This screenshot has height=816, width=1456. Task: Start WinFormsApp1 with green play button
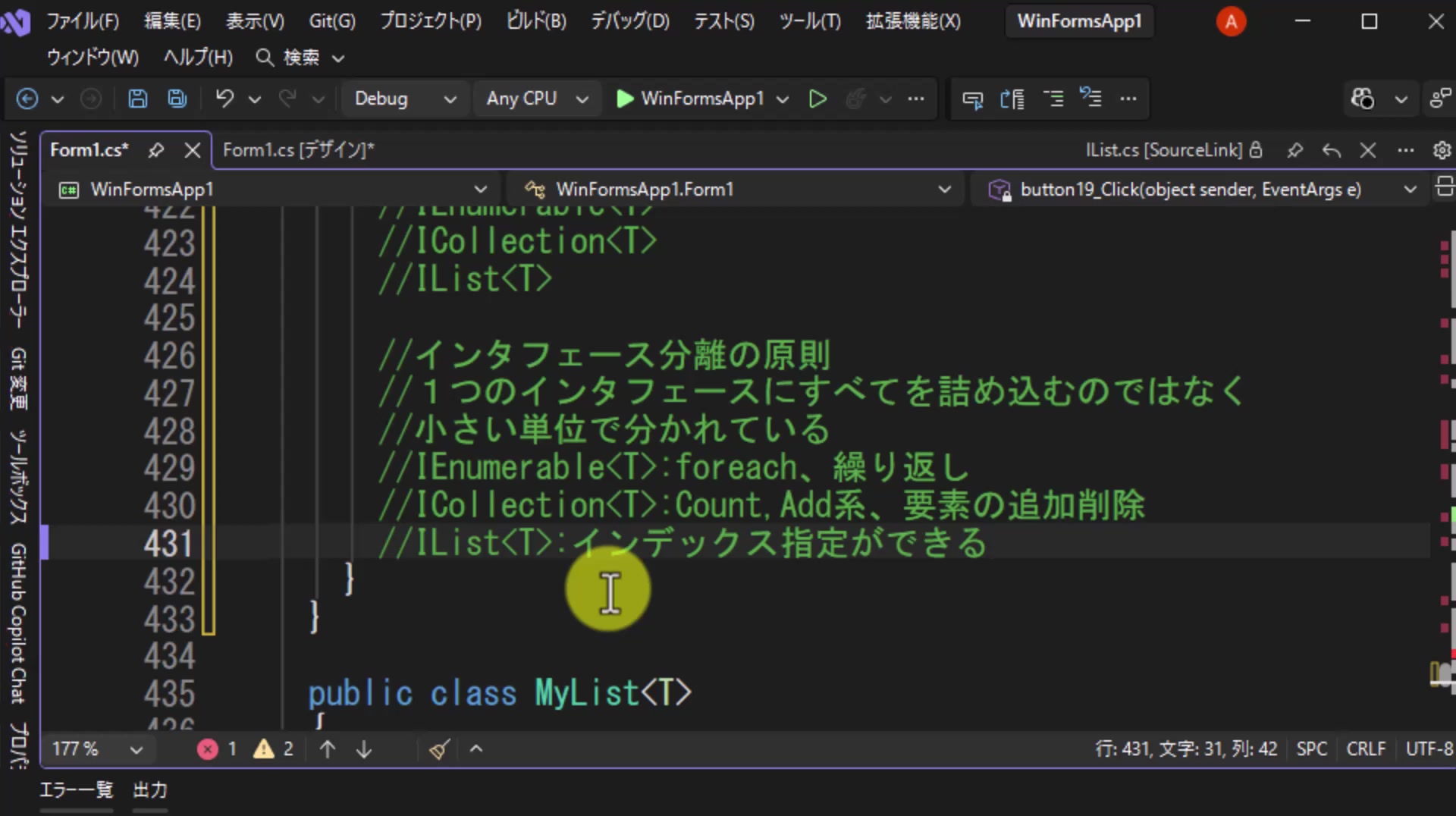click(690, 99)
